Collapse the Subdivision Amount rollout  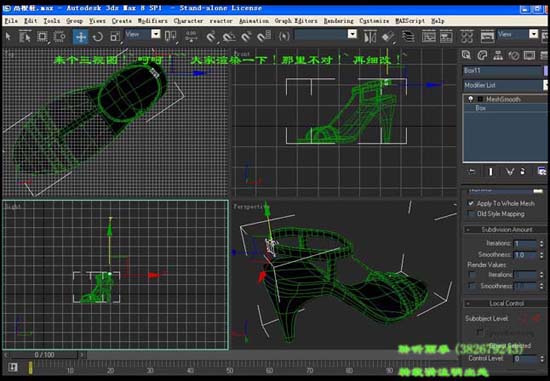(x=505, y=229)
